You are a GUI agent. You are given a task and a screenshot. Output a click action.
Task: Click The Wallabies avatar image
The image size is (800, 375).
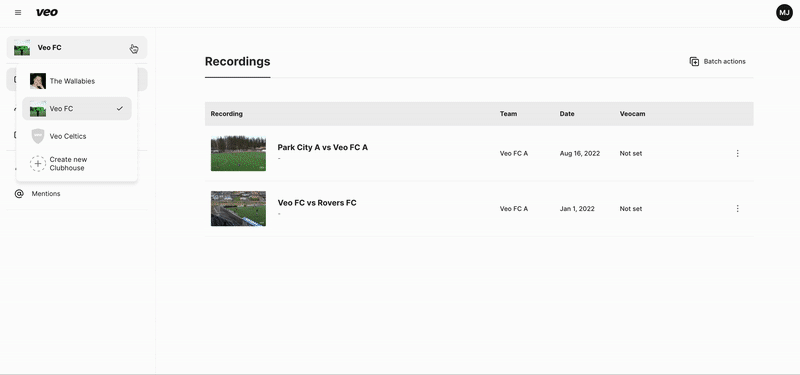[x=38, y=81]
